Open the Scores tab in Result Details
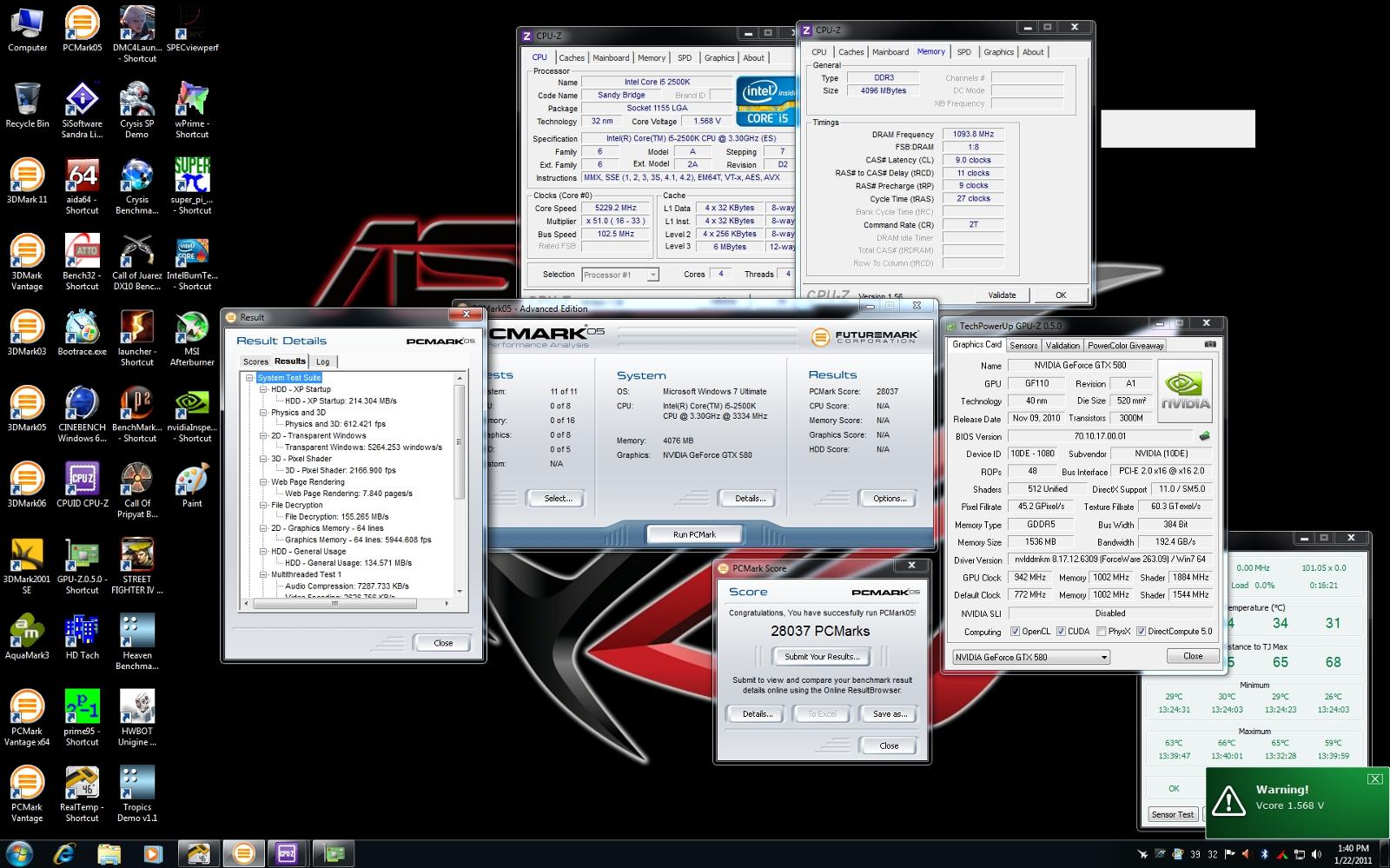The width and height of the screenshot is (1390, 868). coord(255,361)
